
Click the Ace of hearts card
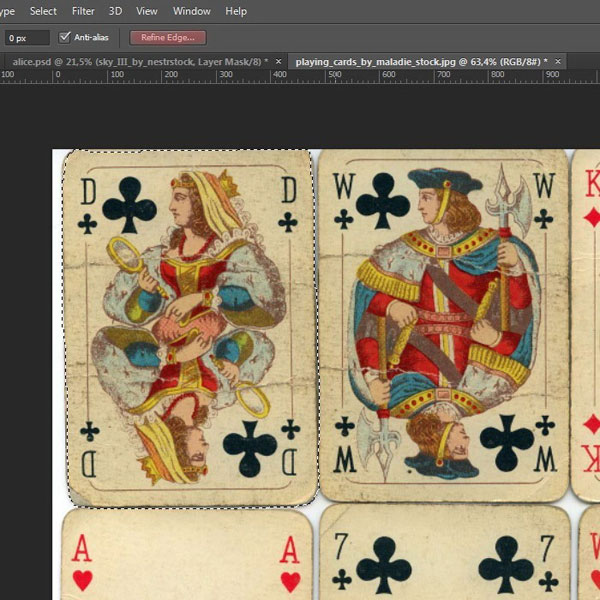point(187,554)
